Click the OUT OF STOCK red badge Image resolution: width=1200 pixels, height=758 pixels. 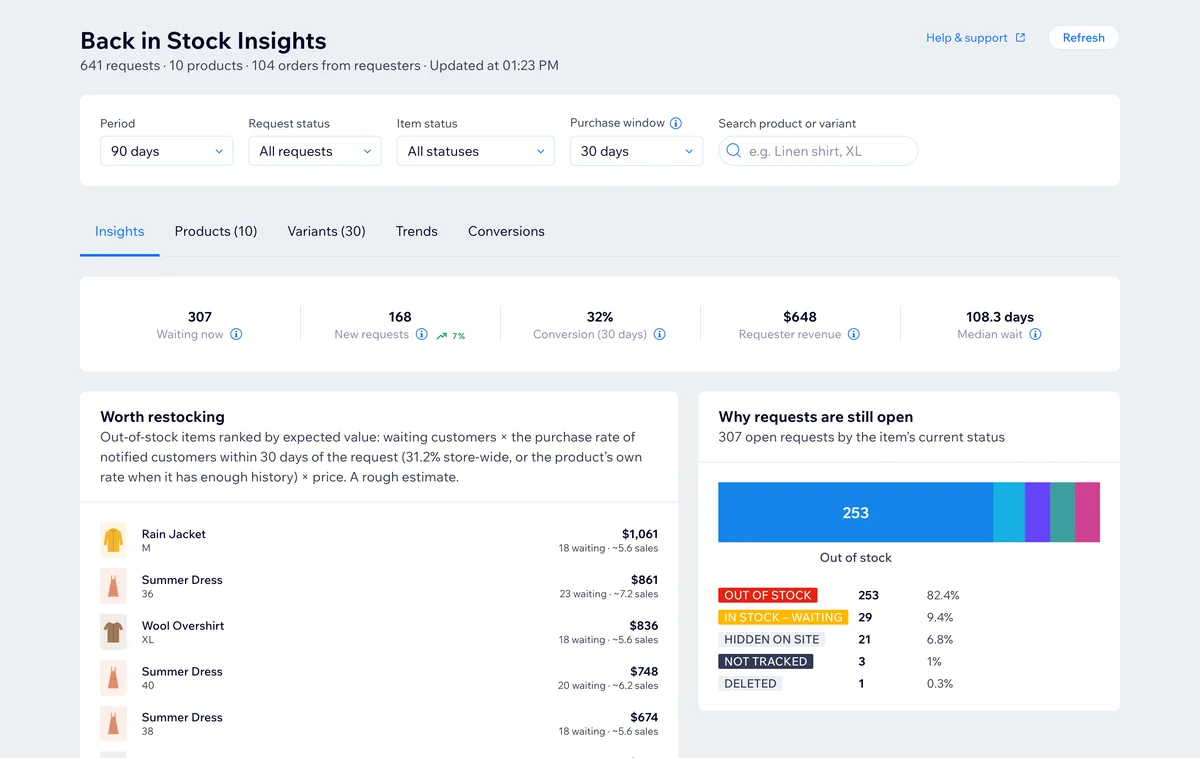(x=768, y=595)
